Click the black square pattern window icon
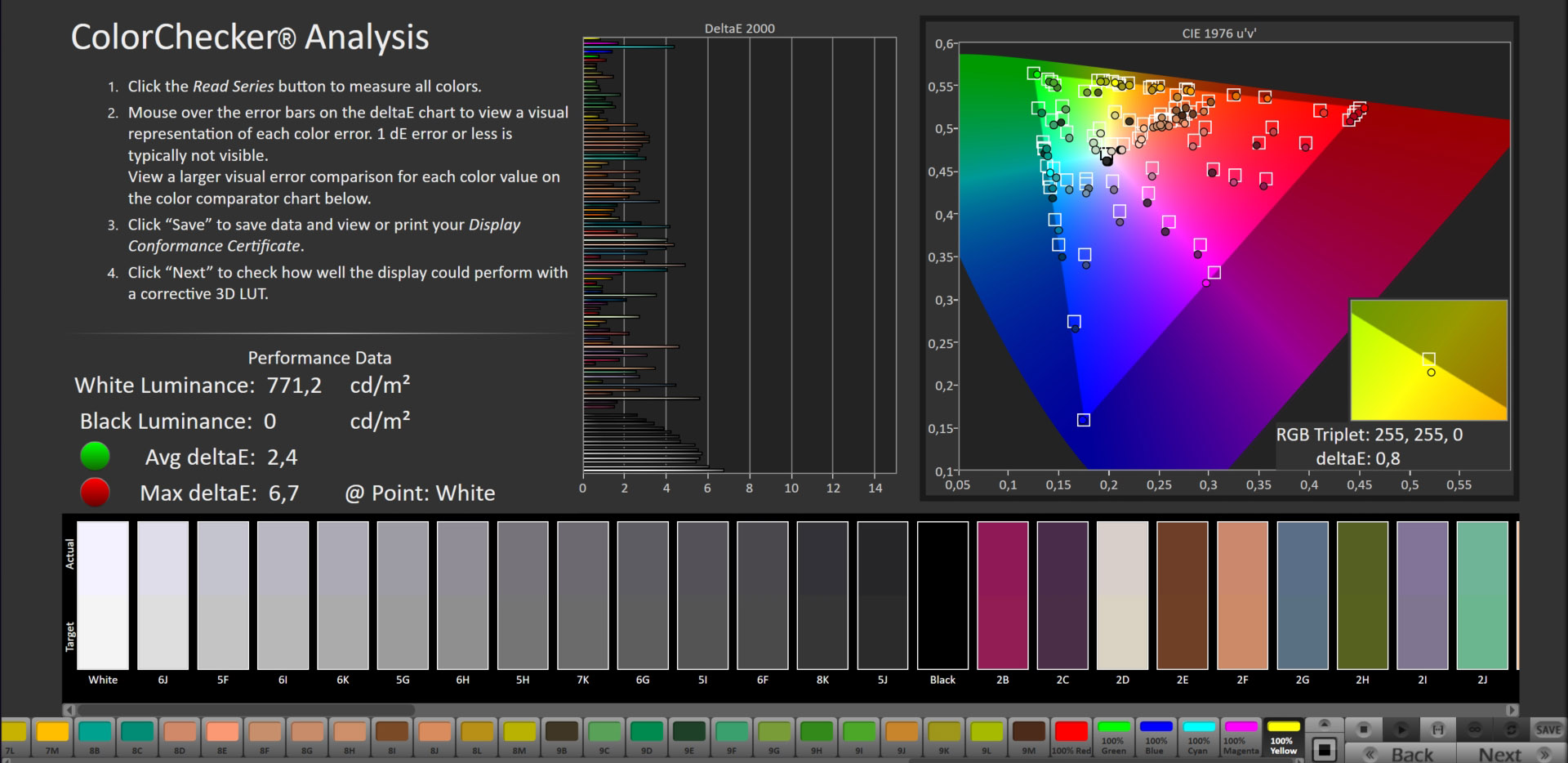Image resolution: width=1568 pixels, height=763 pixels. 1325,749
